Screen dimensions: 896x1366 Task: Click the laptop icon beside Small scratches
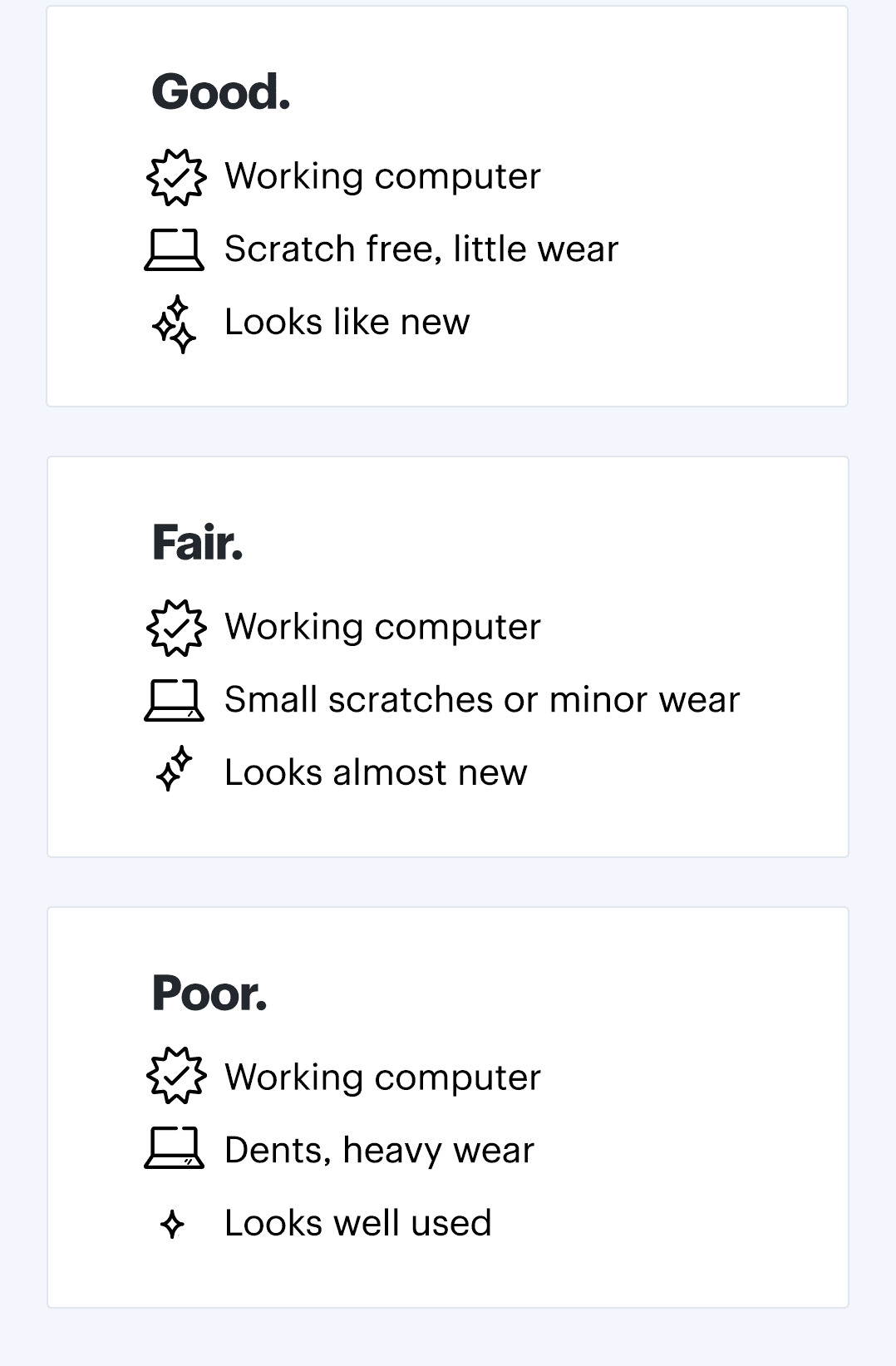174,700
